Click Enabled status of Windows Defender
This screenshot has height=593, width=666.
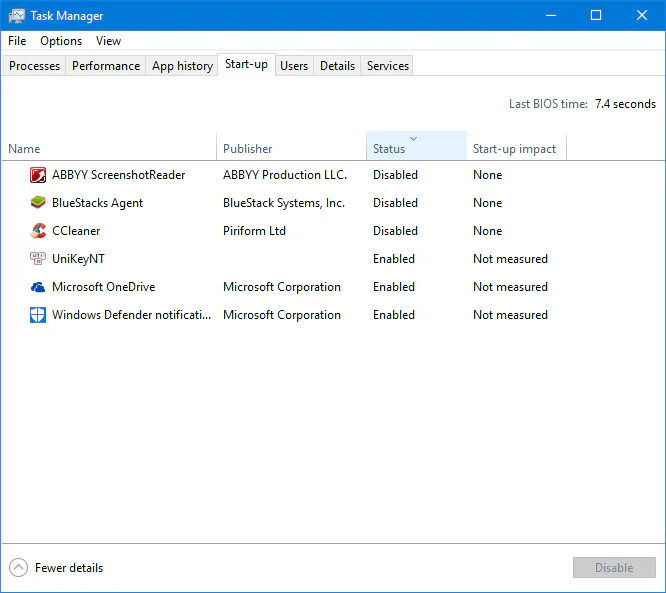pyautogui.click(x=394, y=315)
